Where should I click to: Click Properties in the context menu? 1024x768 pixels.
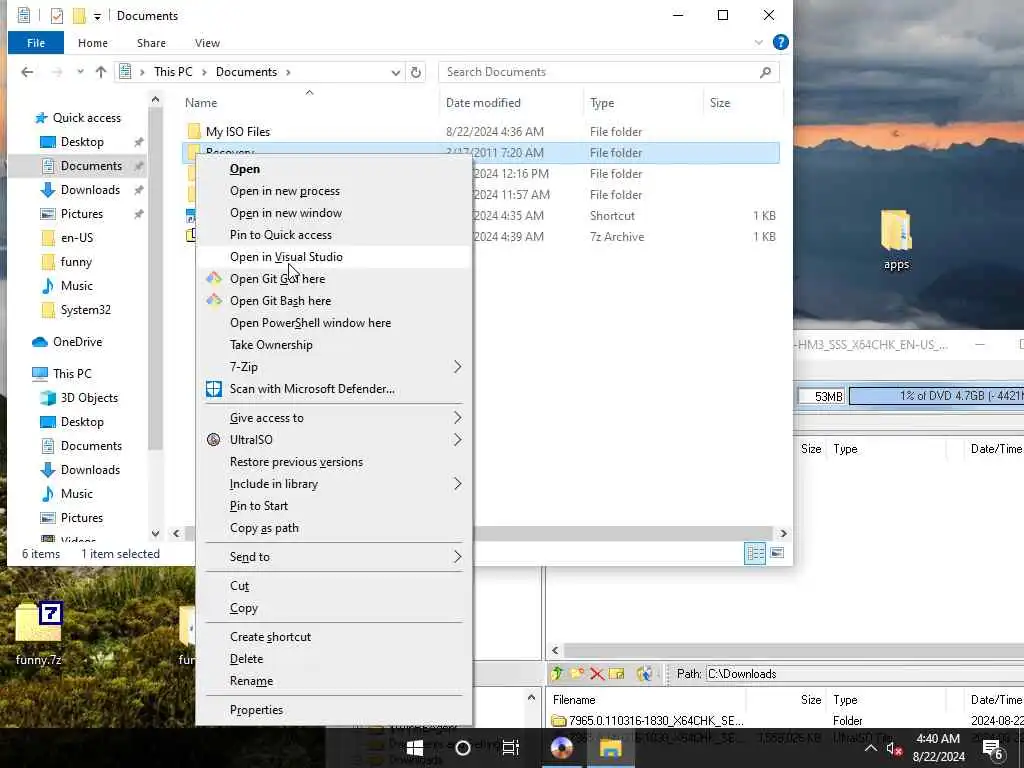334,710
